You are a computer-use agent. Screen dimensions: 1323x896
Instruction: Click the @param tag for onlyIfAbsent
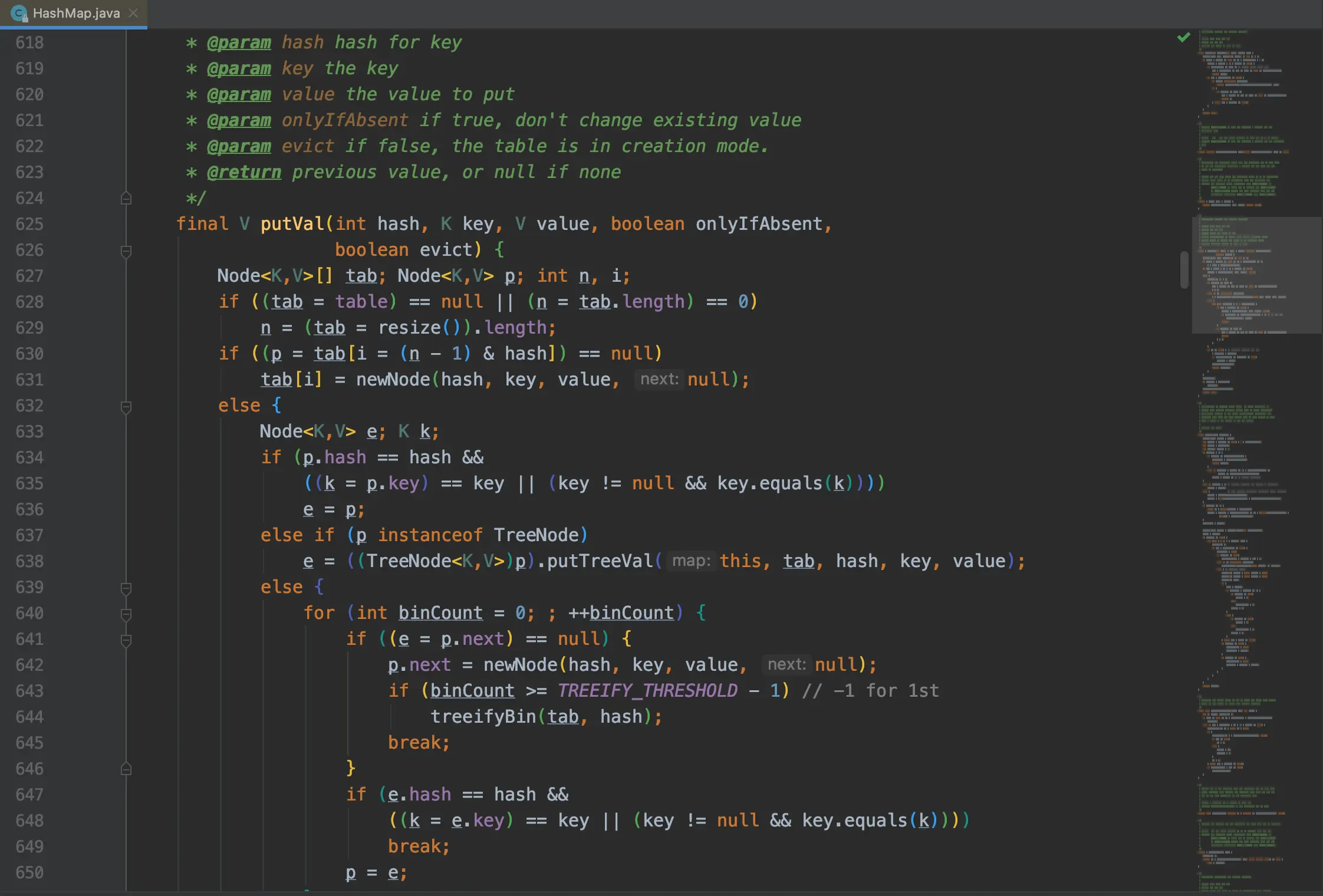click(239, 120)
